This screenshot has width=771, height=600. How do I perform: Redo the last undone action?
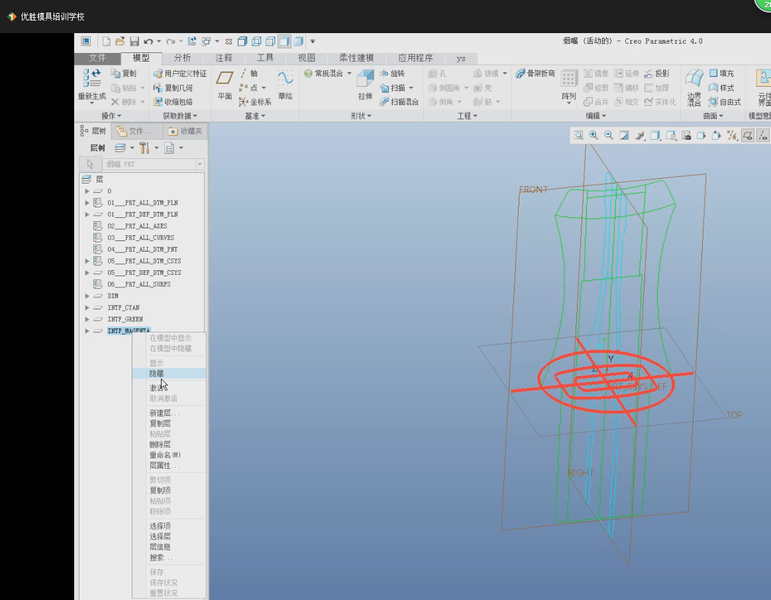click(x=170, y=41)
